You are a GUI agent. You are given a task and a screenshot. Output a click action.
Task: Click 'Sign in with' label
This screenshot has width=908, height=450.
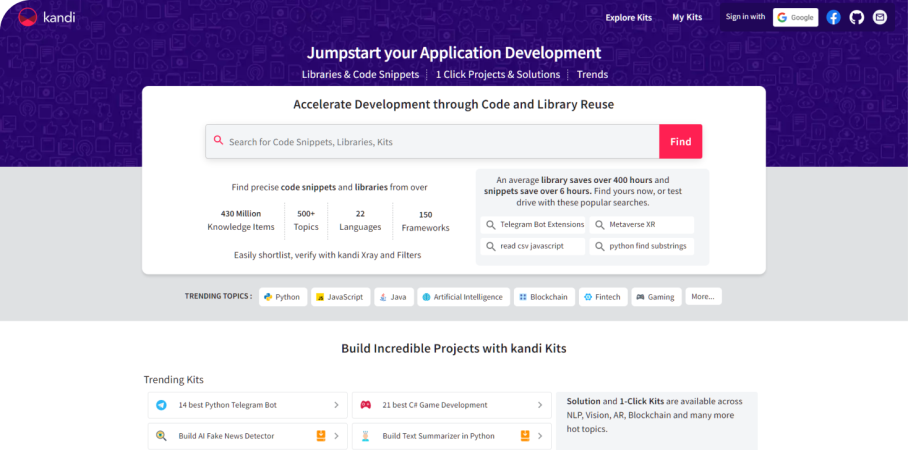tap(745, 17)
